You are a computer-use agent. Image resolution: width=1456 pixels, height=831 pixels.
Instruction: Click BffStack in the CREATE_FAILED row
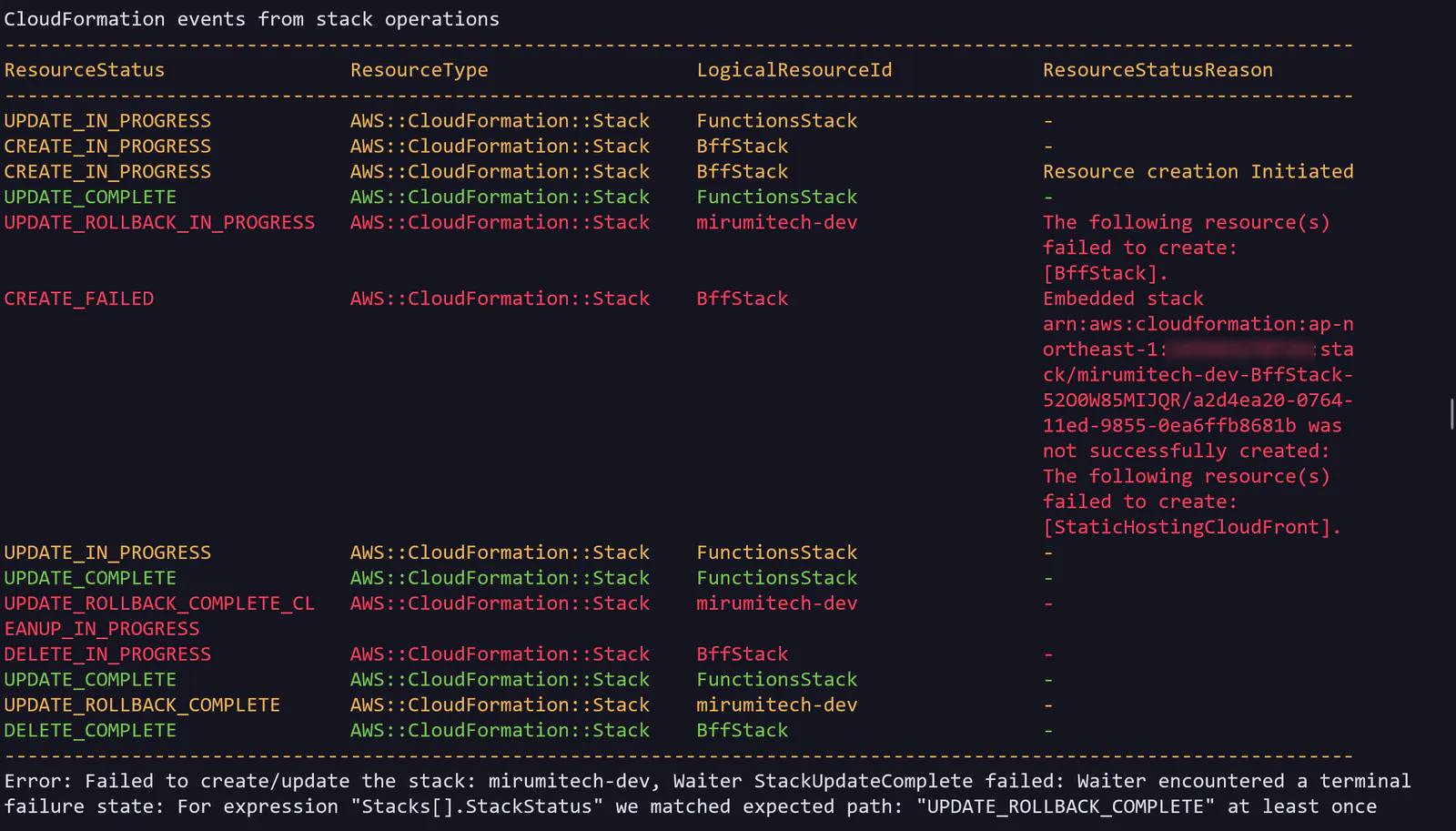[x=743, y=299]
